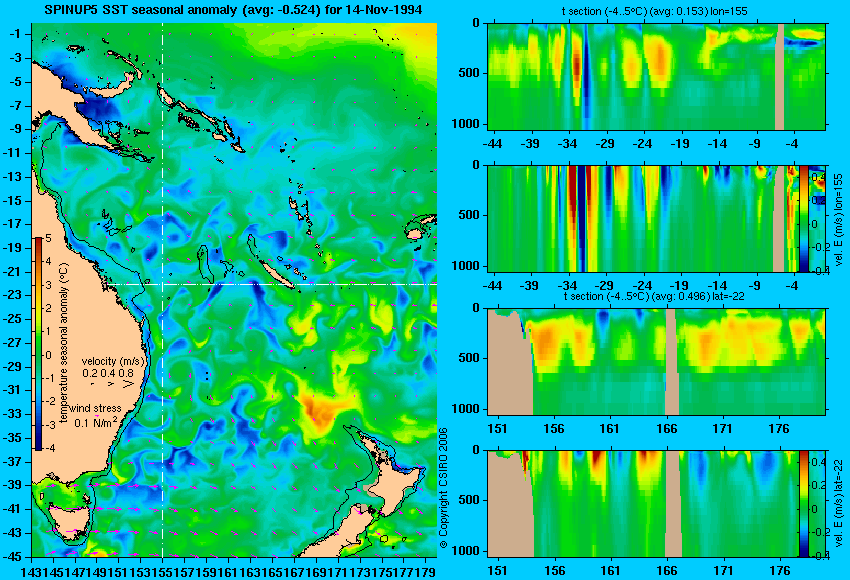Click the '179' longitude label on the map axis
The height and width of the screenshot is (580, 850).
[x=428, y=571]
